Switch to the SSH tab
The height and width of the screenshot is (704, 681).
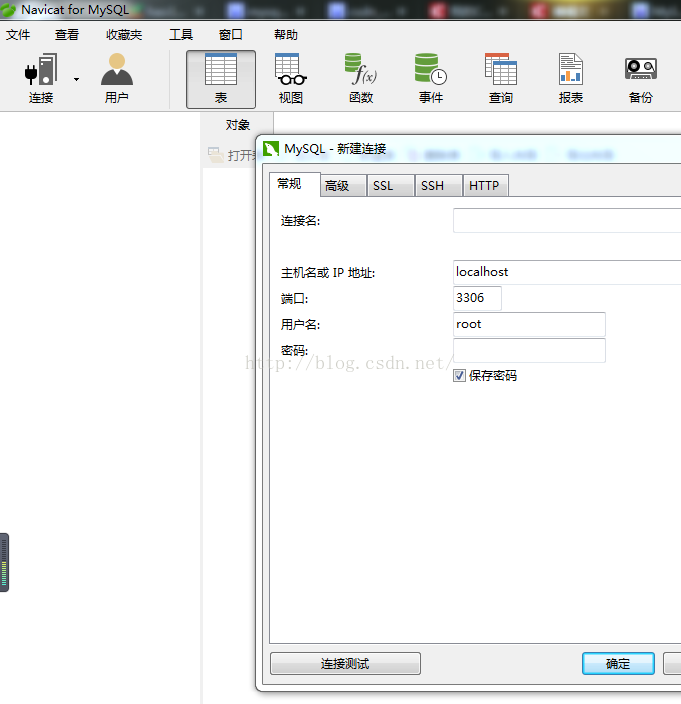point(439,185)
